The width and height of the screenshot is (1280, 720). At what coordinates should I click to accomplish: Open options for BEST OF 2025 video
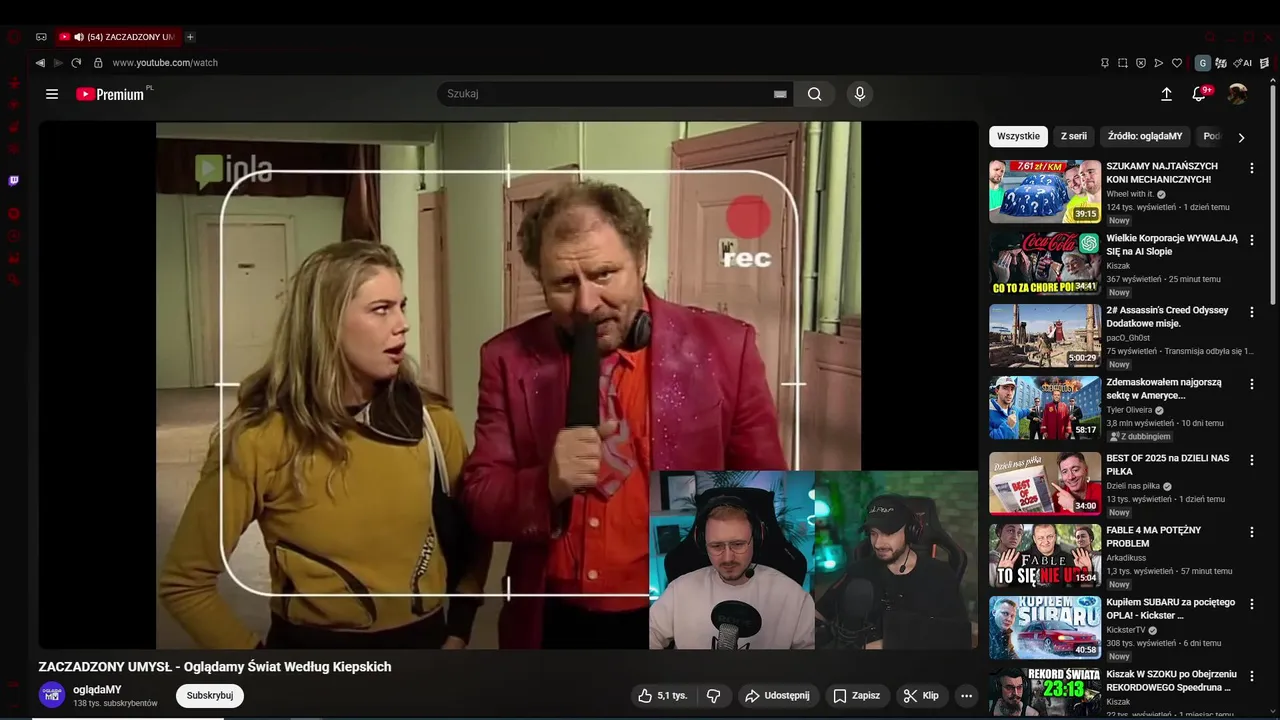(x=1252, y=460)
